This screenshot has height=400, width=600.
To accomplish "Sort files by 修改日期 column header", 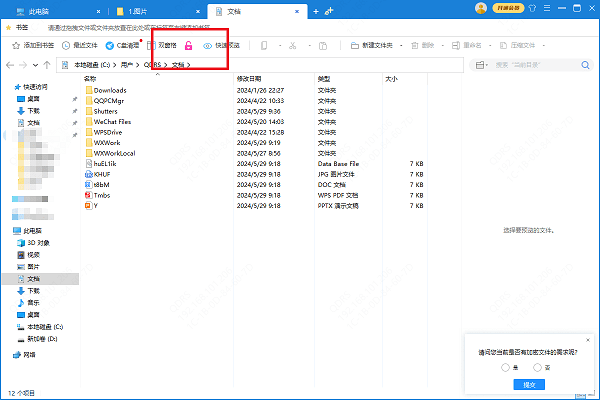I will tap(250, 78).
